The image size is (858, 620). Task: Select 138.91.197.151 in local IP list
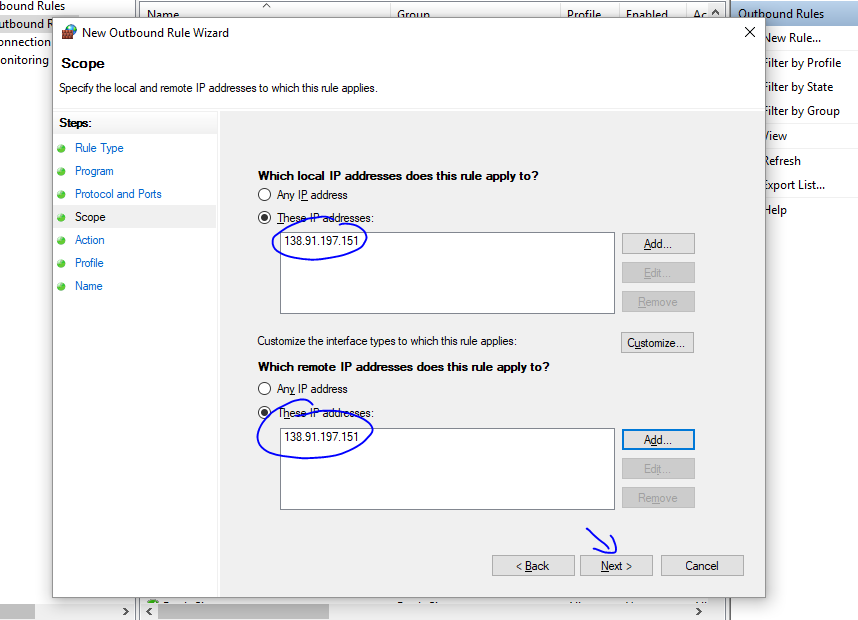(321, 241)
